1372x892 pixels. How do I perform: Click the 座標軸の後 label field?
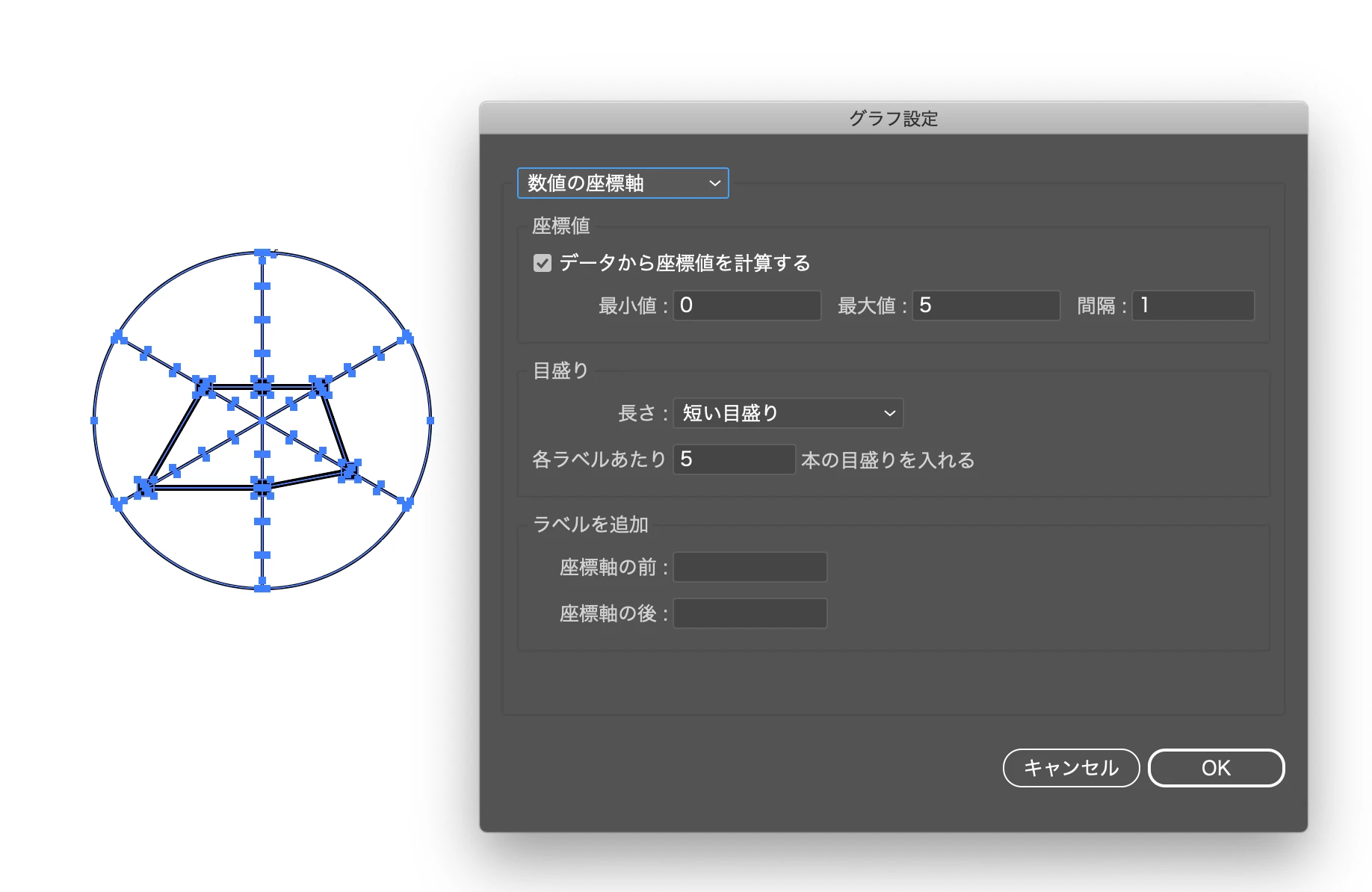(750, 613)
